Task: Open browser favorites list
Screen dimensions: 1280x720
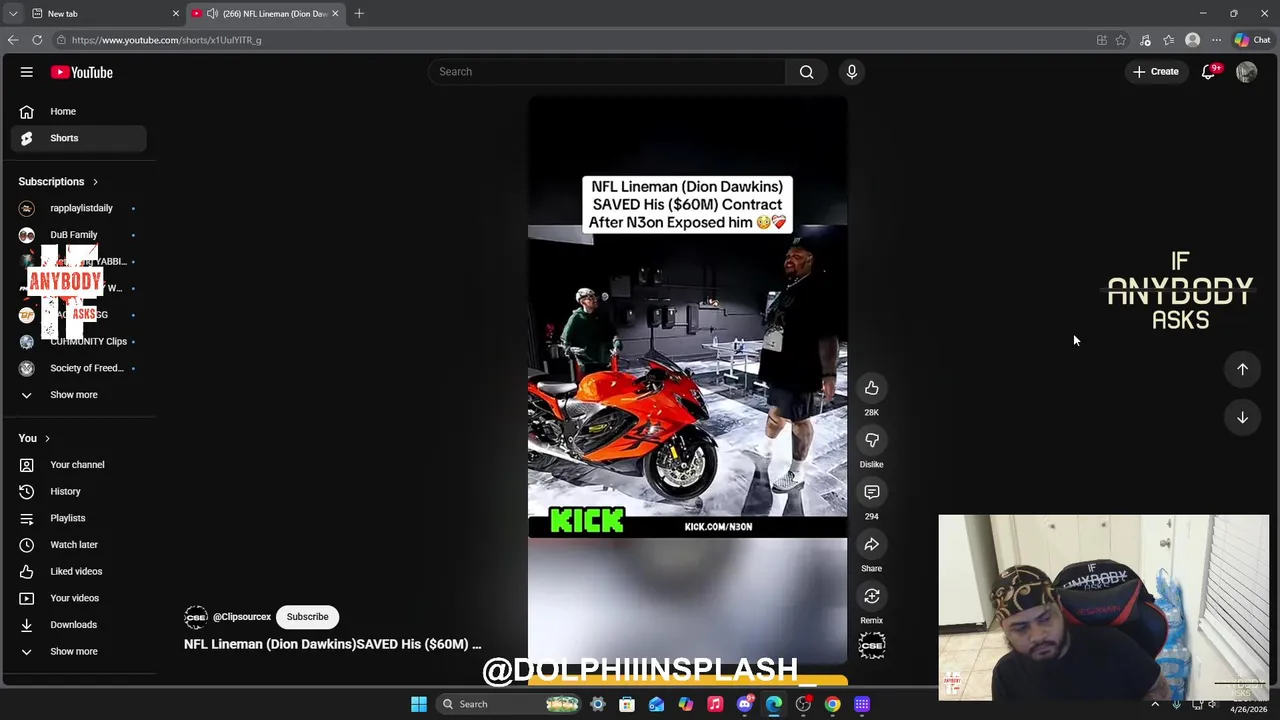Action: click(1168, 40)
